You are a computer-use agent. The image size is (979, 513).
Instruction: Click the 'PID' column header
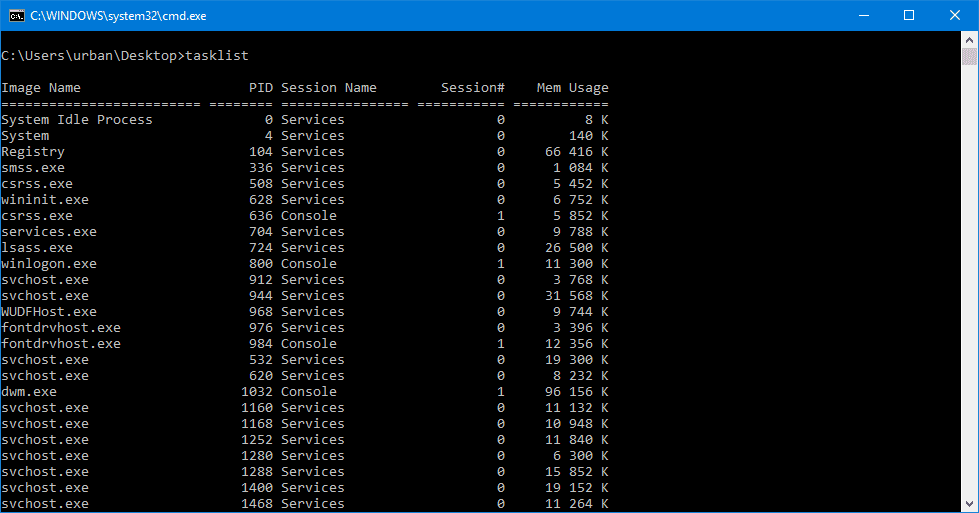pos(261,88)
